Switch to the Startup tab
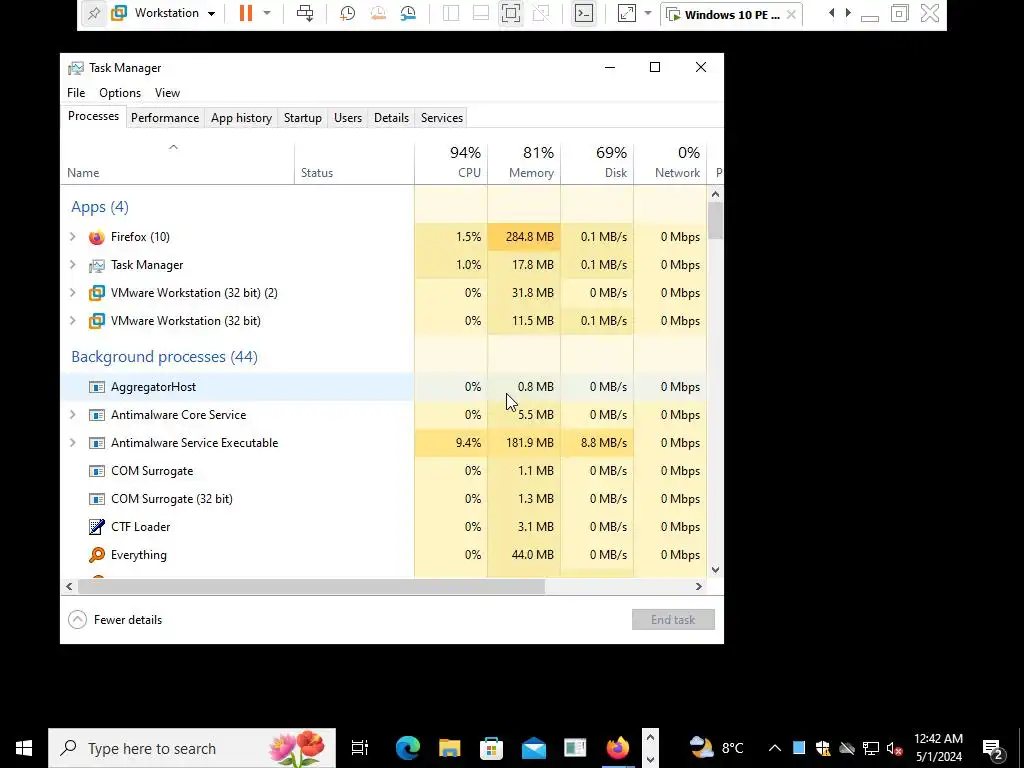 [x=302, y=118]
